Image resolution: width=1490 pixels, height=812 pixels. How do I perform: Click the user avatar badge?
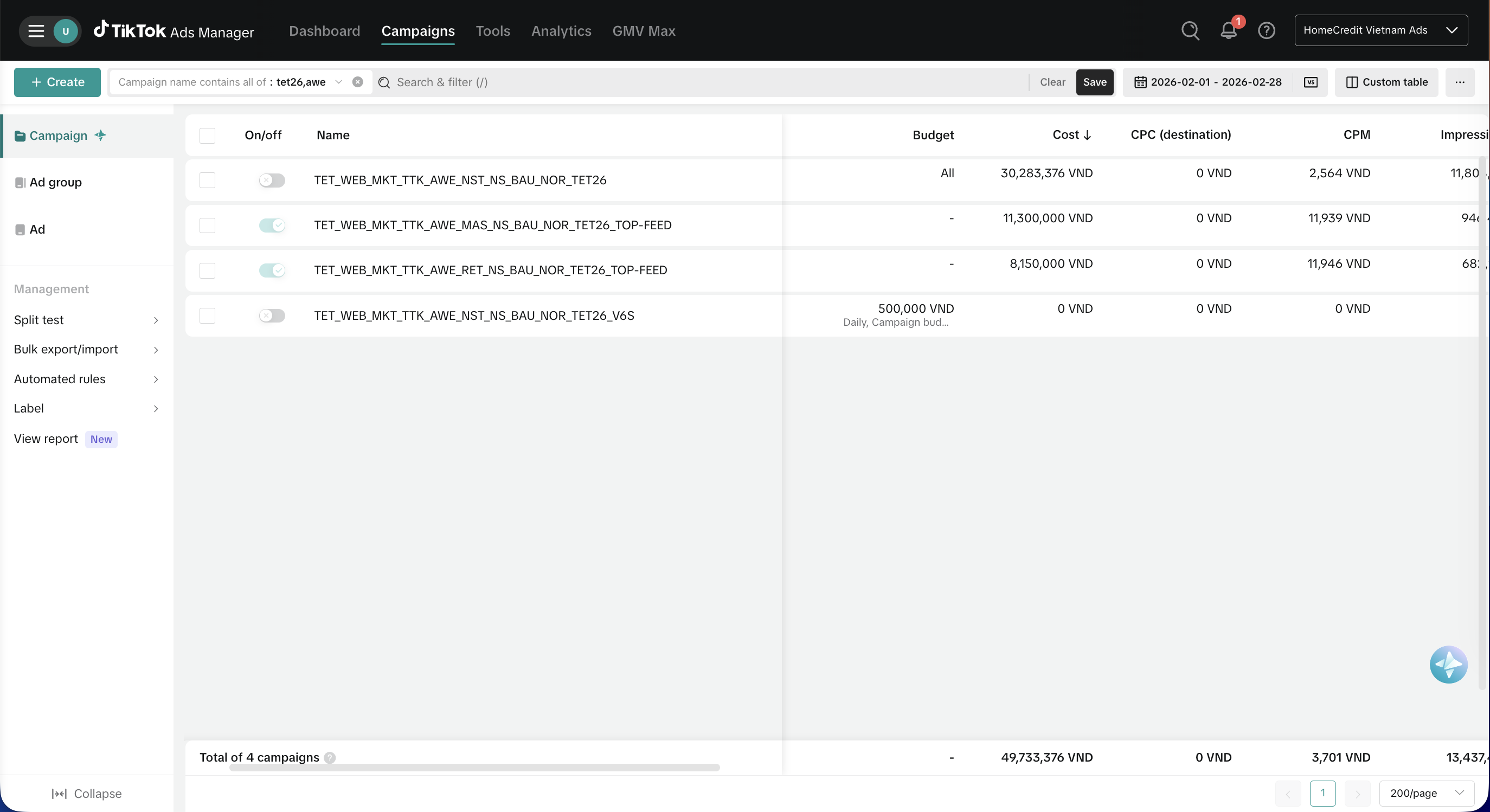pyautogui.click(x=66, y=31)
